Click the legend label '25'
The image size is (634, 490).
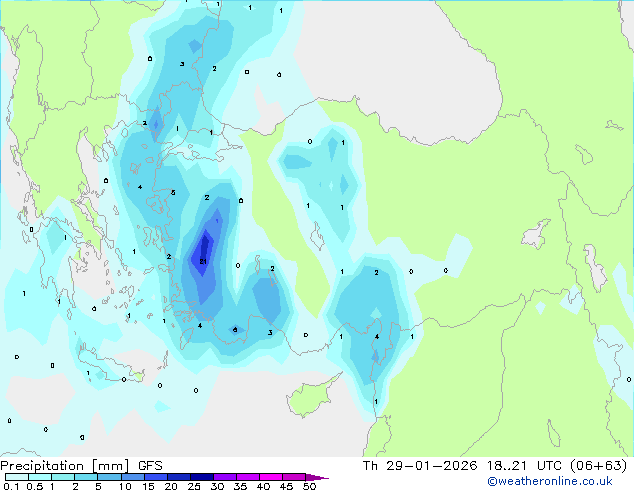(x=194, y=486)
